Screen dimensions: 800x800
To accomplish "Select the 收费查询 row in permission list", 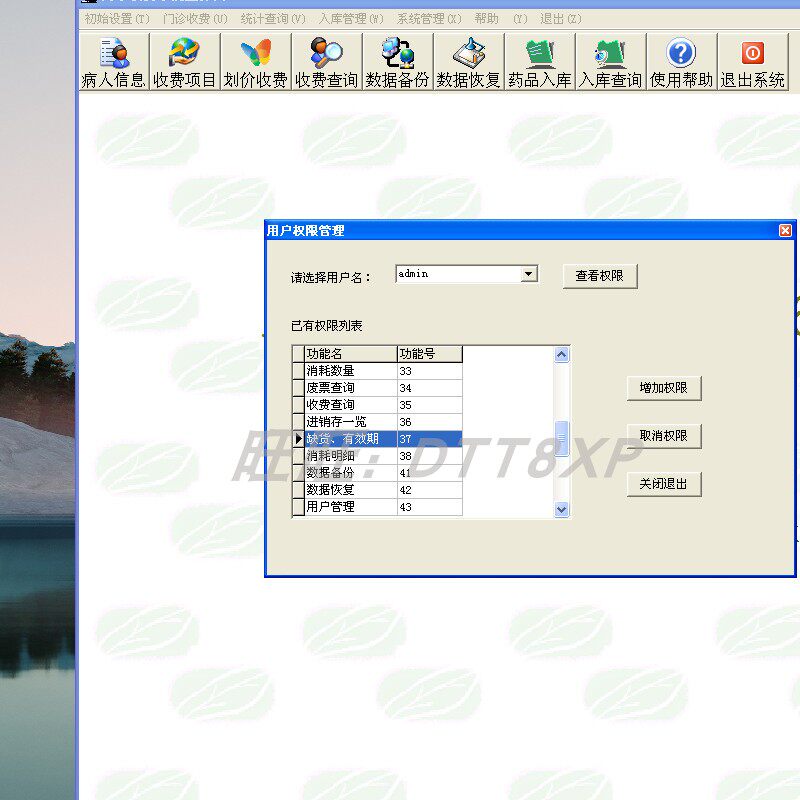I will pyautogui.click(x=378, y=405).
